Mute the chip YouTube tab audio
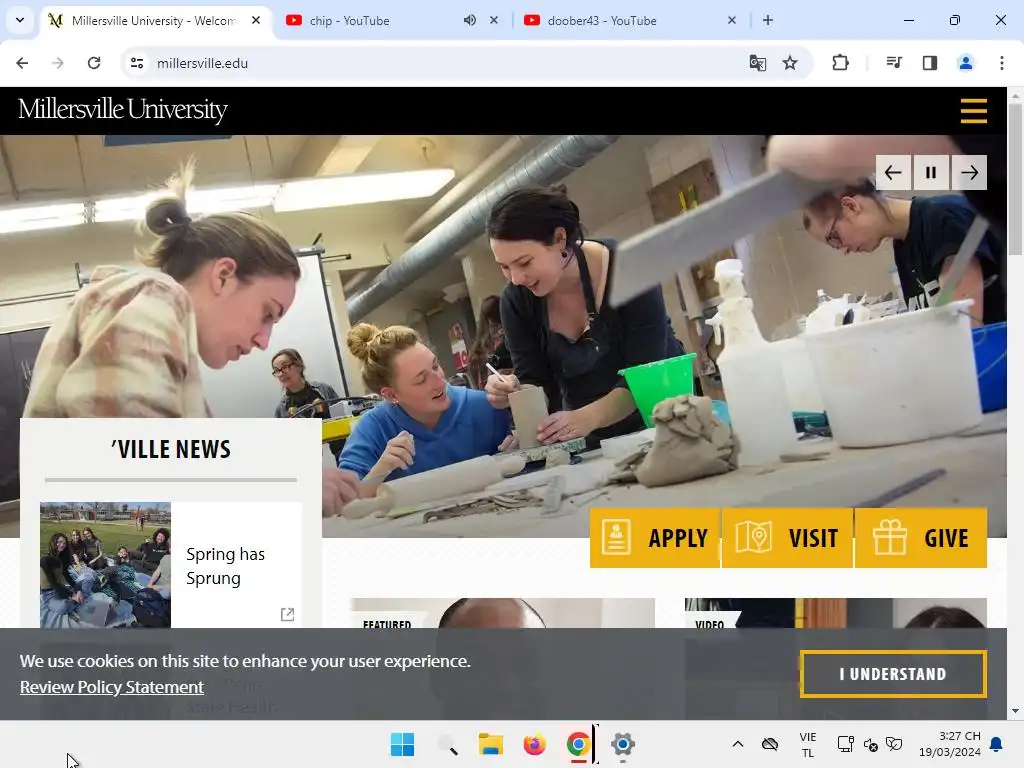Image resolution: width=1024 pixels, height=768 pixels. click(x=470, y=20)
